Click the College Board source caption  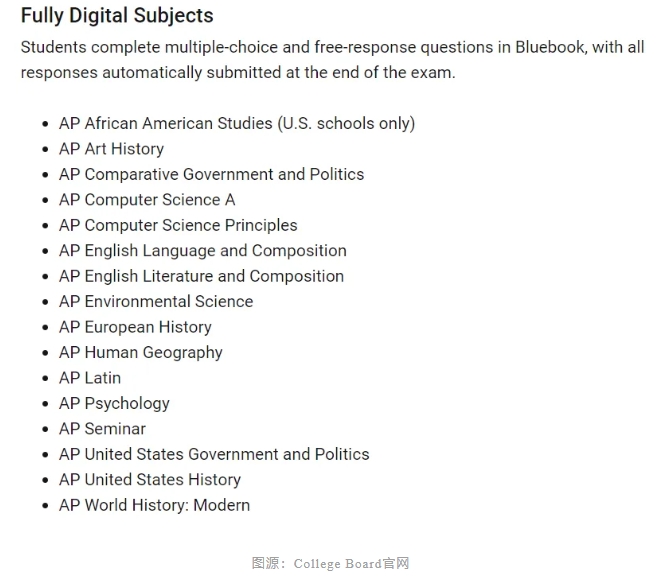pos(330,564)
